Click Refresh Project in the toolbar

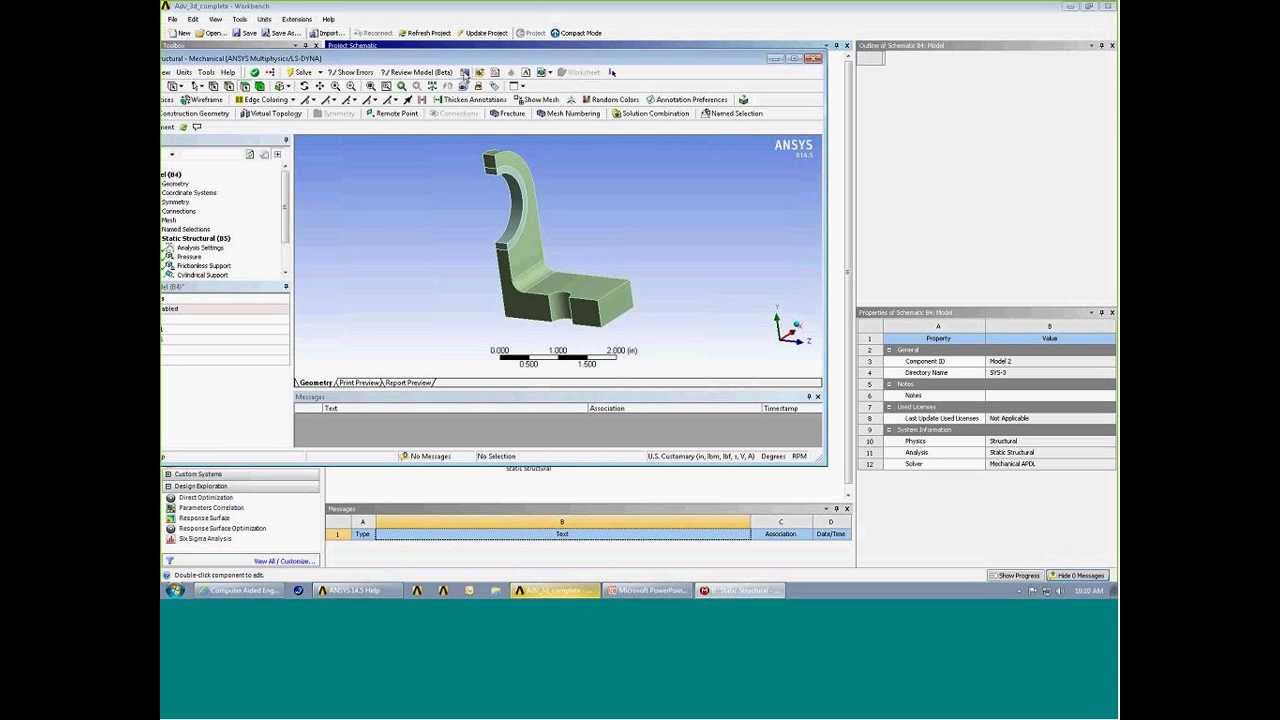tap(425, 33)
